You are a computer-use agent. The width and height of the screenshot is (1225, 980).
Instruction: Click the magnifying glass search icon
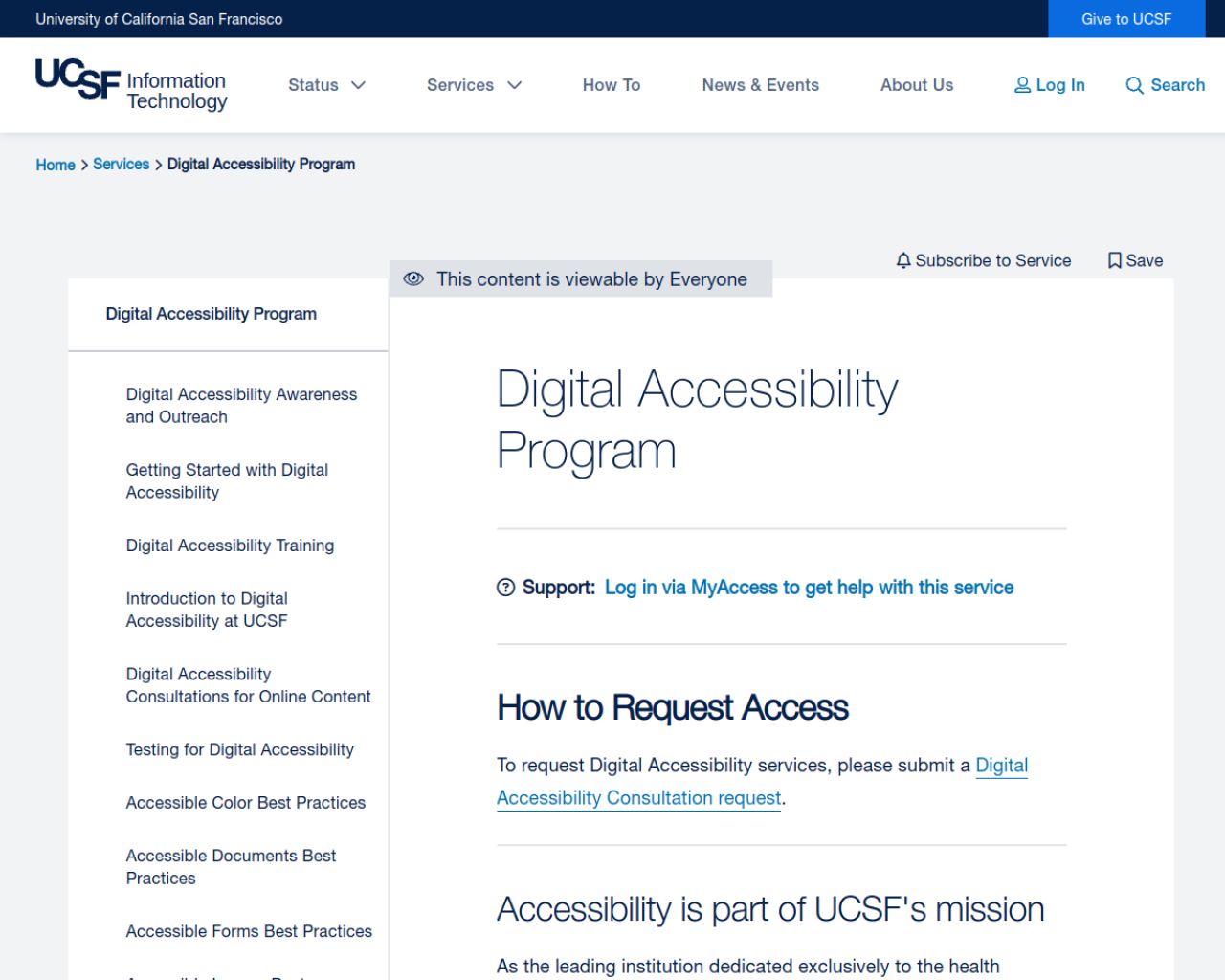1134,85
